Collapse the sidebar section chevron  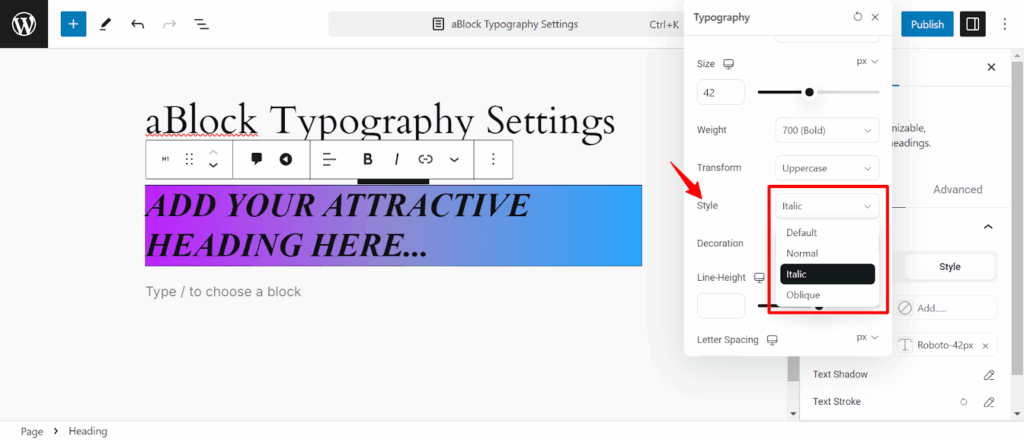tap(988, 227)
